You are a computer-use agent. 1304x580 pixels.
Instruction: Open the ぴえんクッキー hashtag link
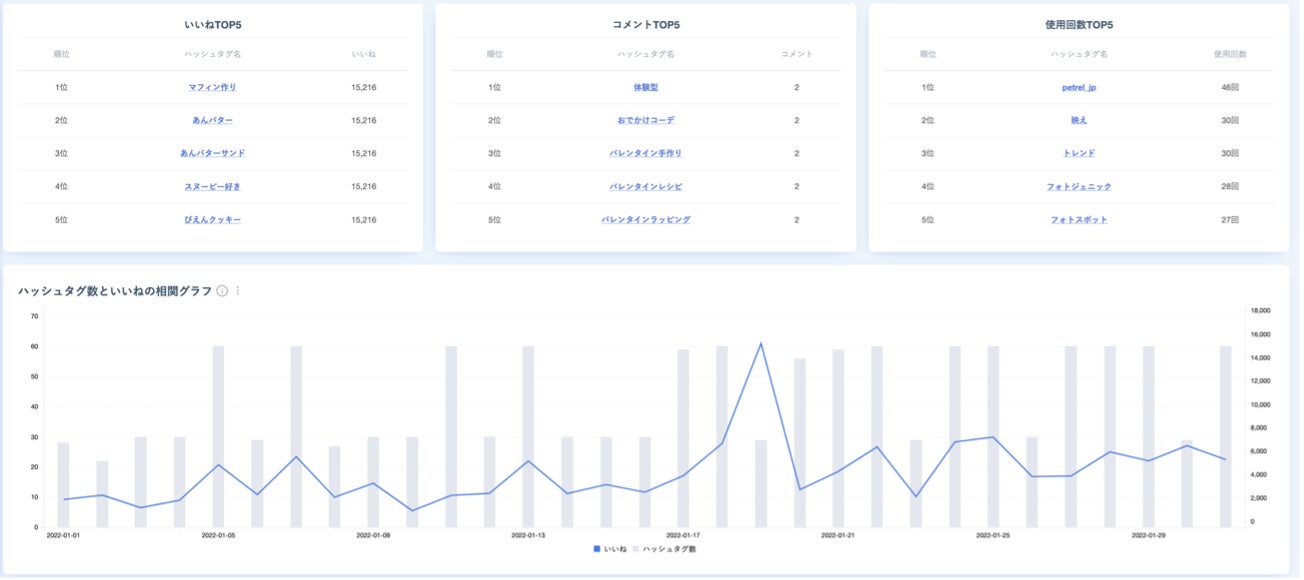pyautogui.click(x=212, y=219)
